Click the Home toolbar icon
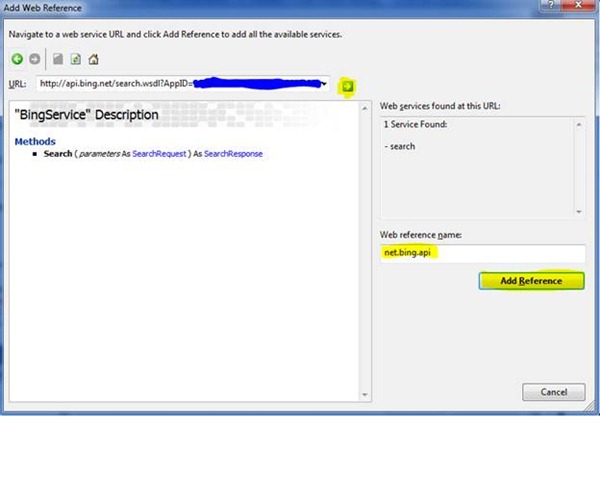Viewport: 600px width, 480px height. (x=93, y=59)
